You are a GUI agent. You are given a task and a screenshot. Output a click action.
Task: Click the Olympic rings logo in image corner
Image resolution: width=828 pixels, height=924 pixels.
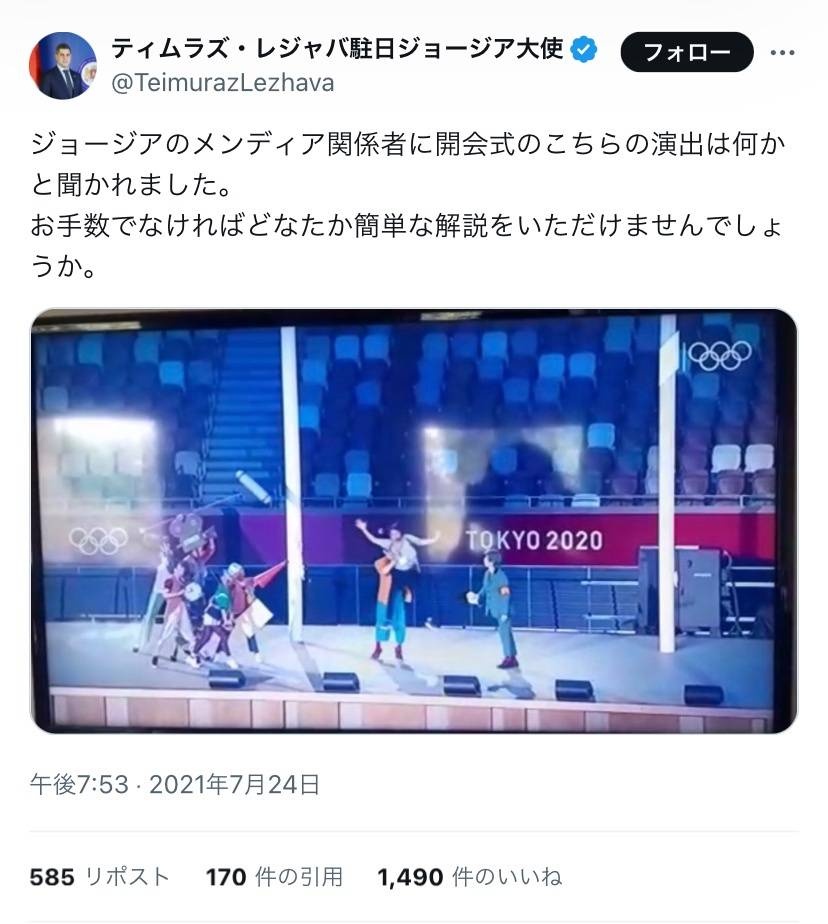click(x=720, y=355)
